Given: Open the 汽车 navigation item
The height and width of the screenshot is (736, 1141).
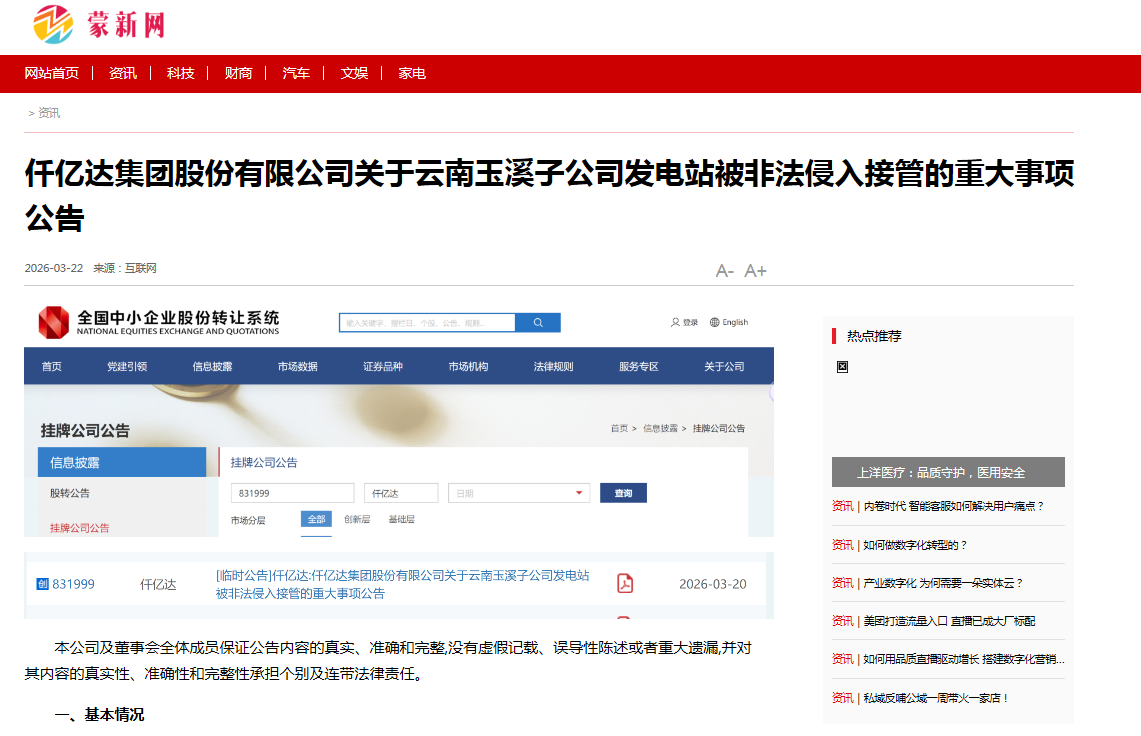Looking at the screenshot, I should click(x=296, y=74).
